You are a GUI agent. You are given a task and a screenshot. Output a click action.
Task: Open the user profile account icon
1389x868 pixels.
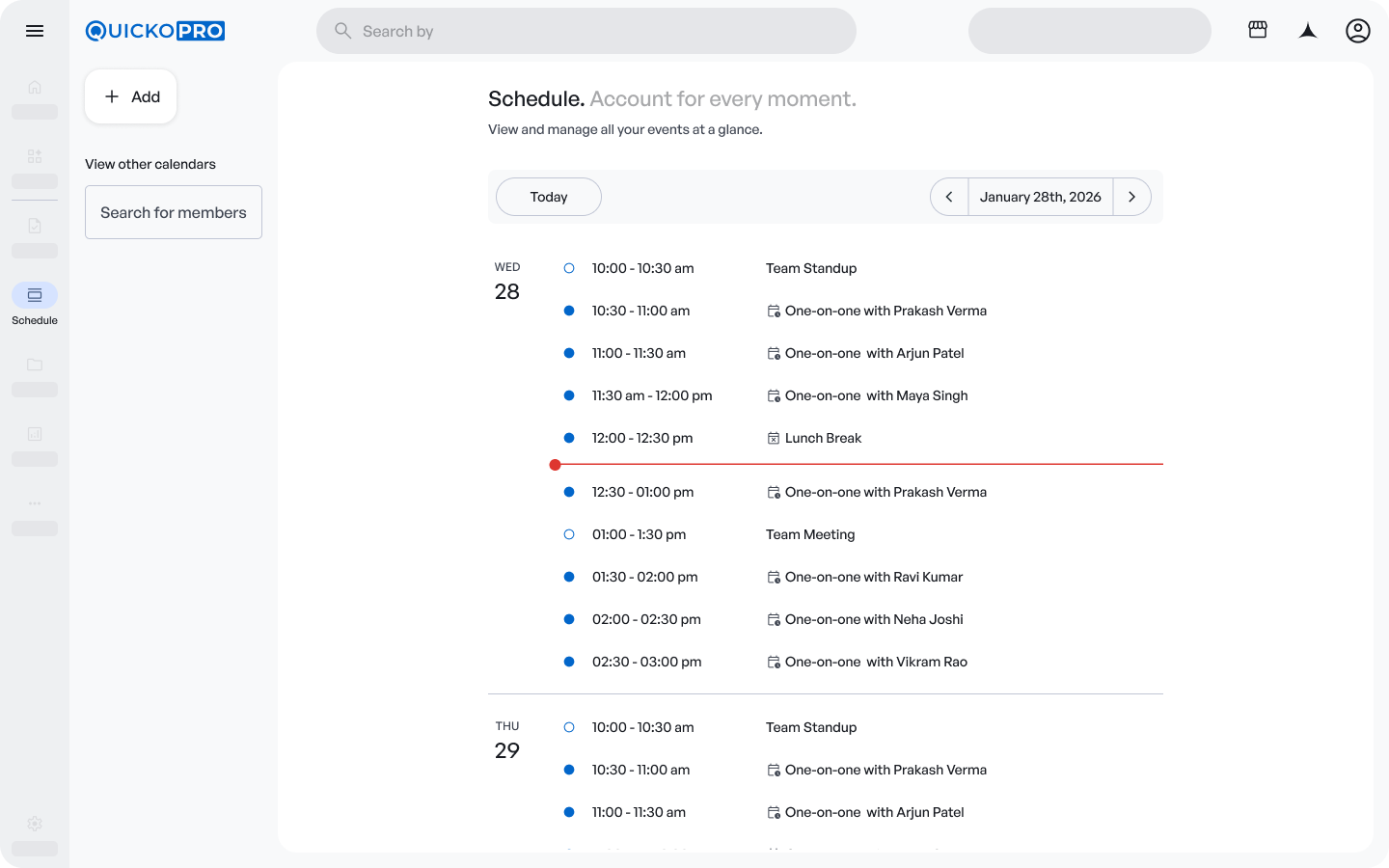1357,31
